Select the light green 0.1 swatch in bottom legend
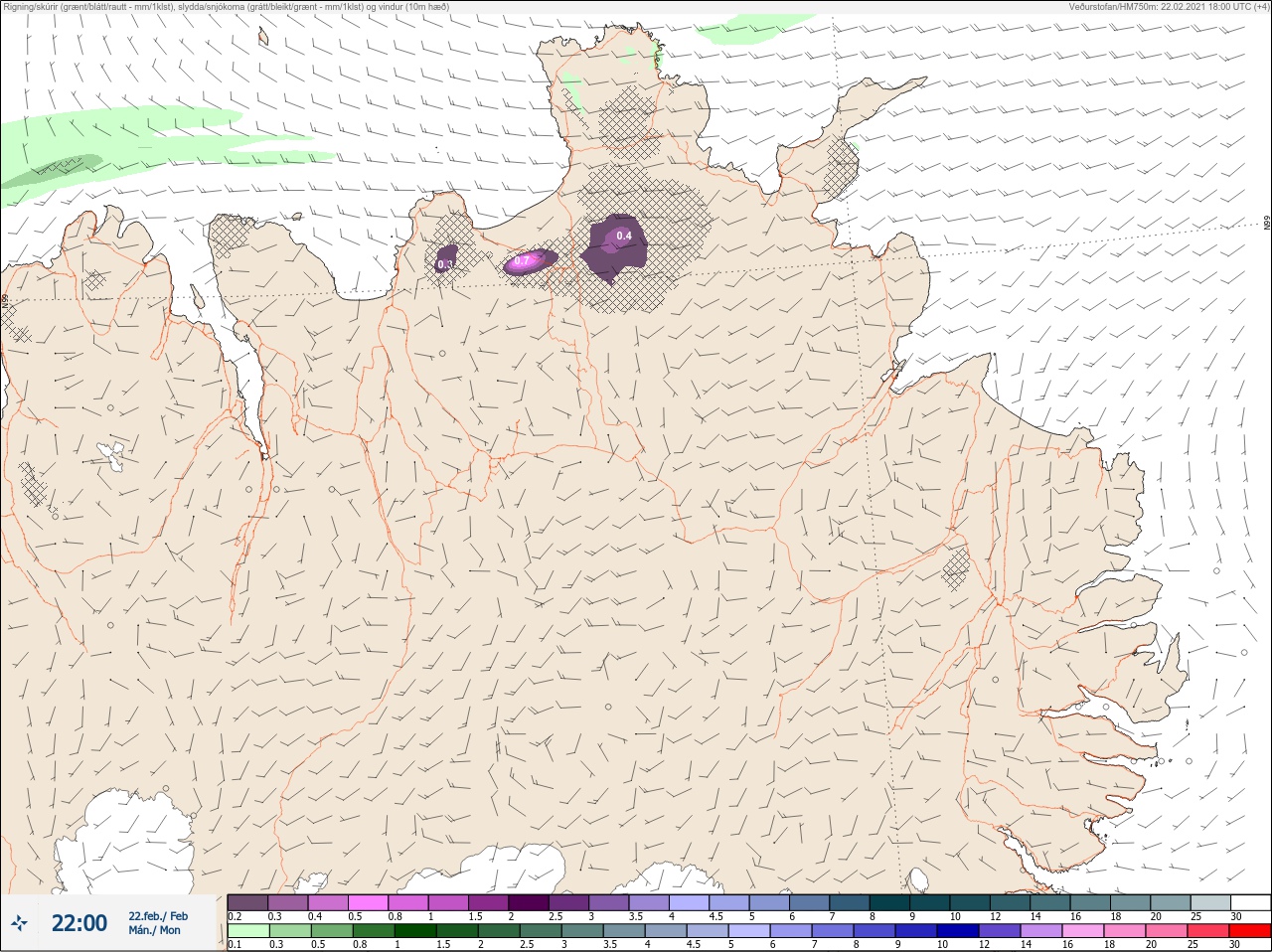1272x952 pixels. pos(247,931)
